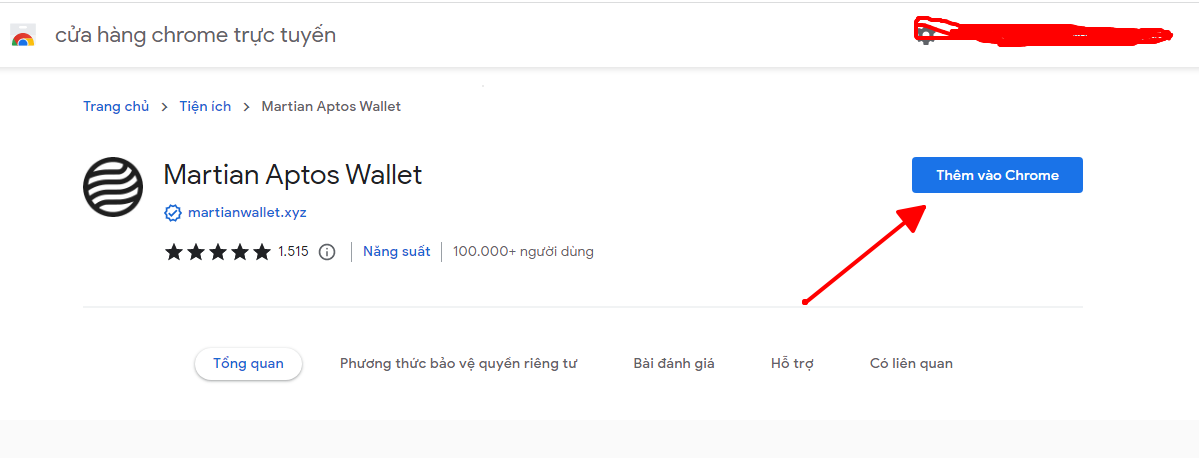This screenshot has width=1199, height=458.
Task: Click the 100.000+ người dùng text
Action: pos(523,251)
